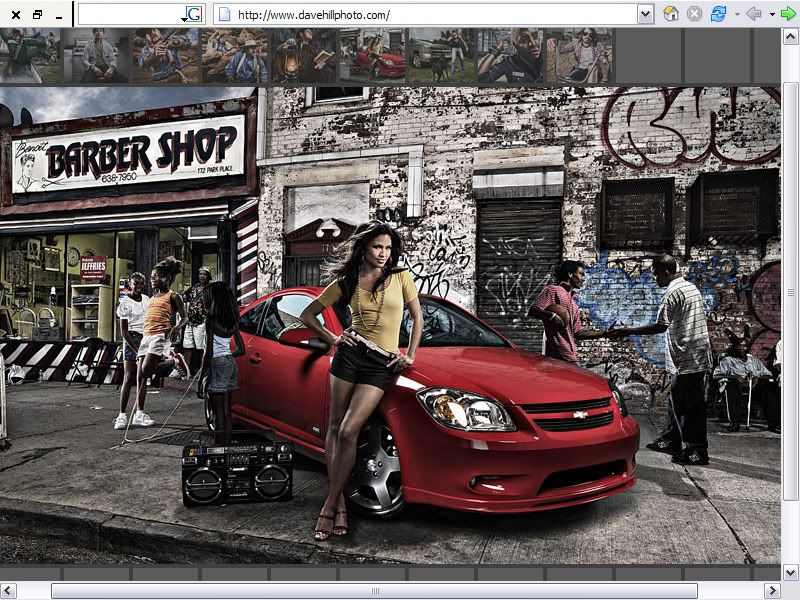Go forward using the green arrow icon
The width and height of the screenshot is (800, 600).
[788, 14]
